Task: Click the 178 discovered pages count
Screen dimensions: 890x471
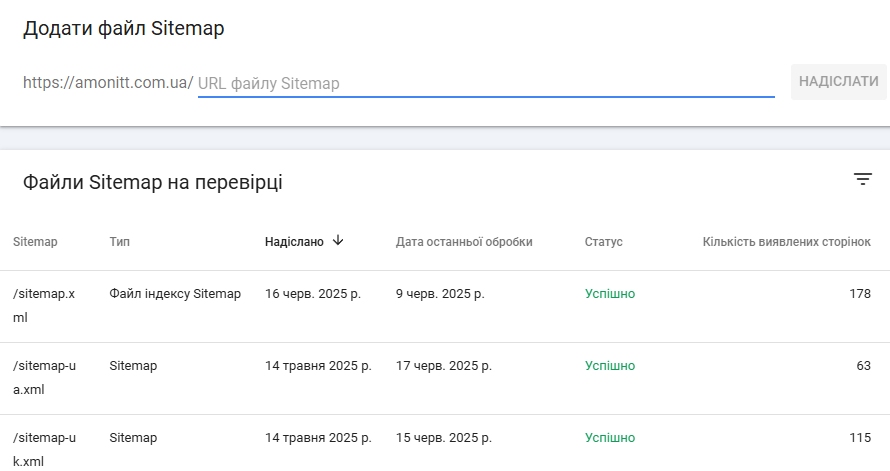Action: pyautogui.click(x=860, y=294)
